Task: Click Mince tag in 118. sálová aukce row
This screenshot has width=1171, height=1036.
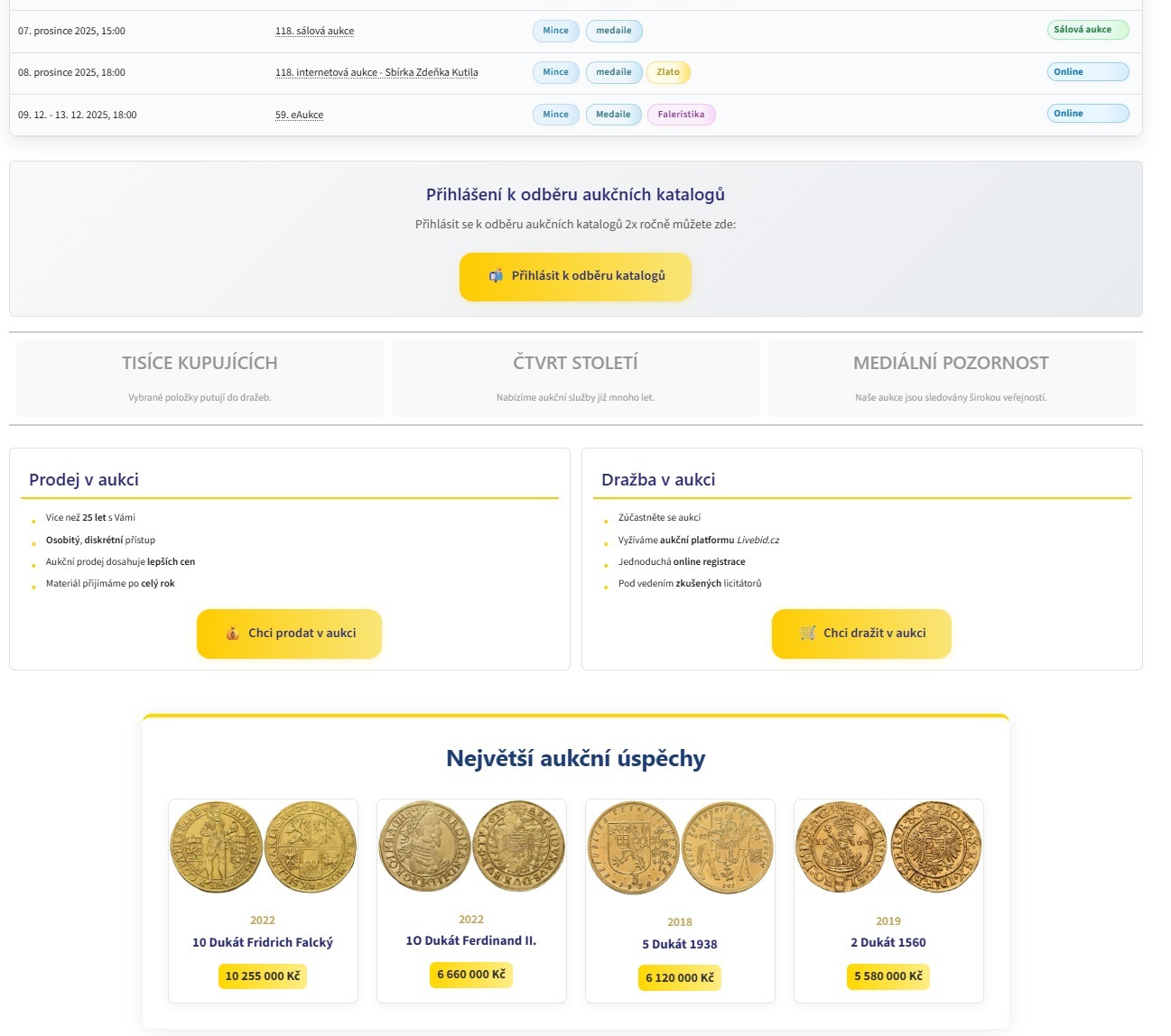Action: [x=555, y=31]
